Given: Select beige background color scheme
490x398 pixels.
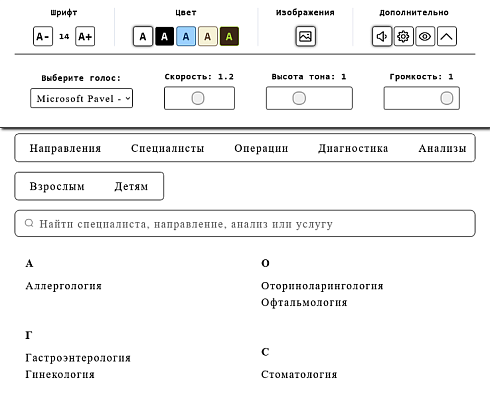Looking at the screenshot, I should [208, 36].
